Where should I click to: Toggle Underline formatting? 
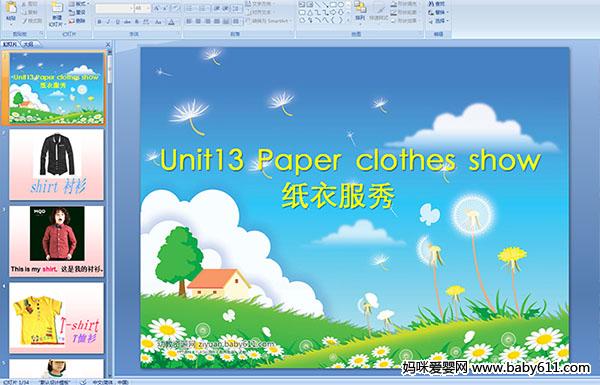pyautogui.click(x=117, y=22)
